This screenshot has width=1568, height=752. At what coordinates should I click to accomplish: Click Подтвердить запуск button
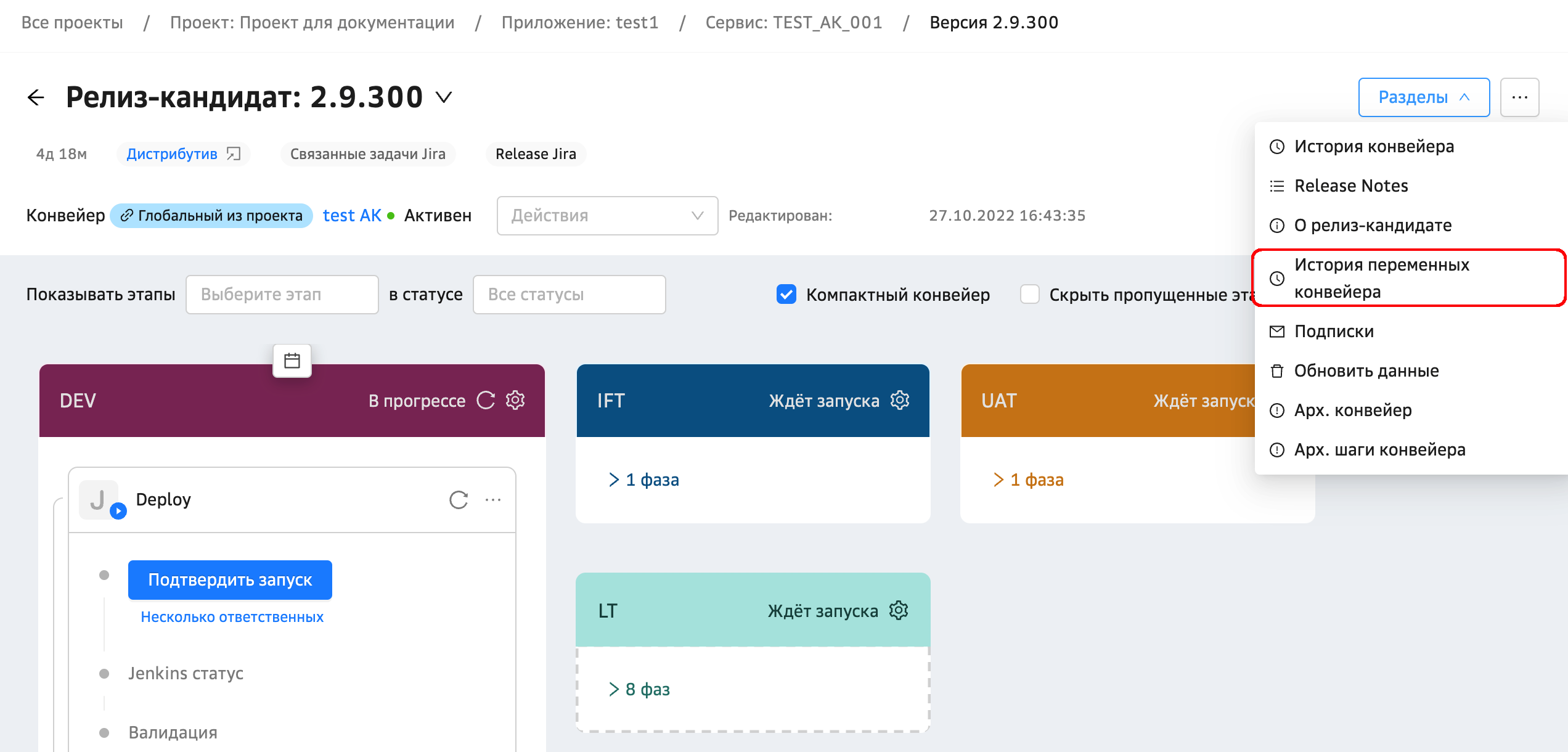coord(230,580)
